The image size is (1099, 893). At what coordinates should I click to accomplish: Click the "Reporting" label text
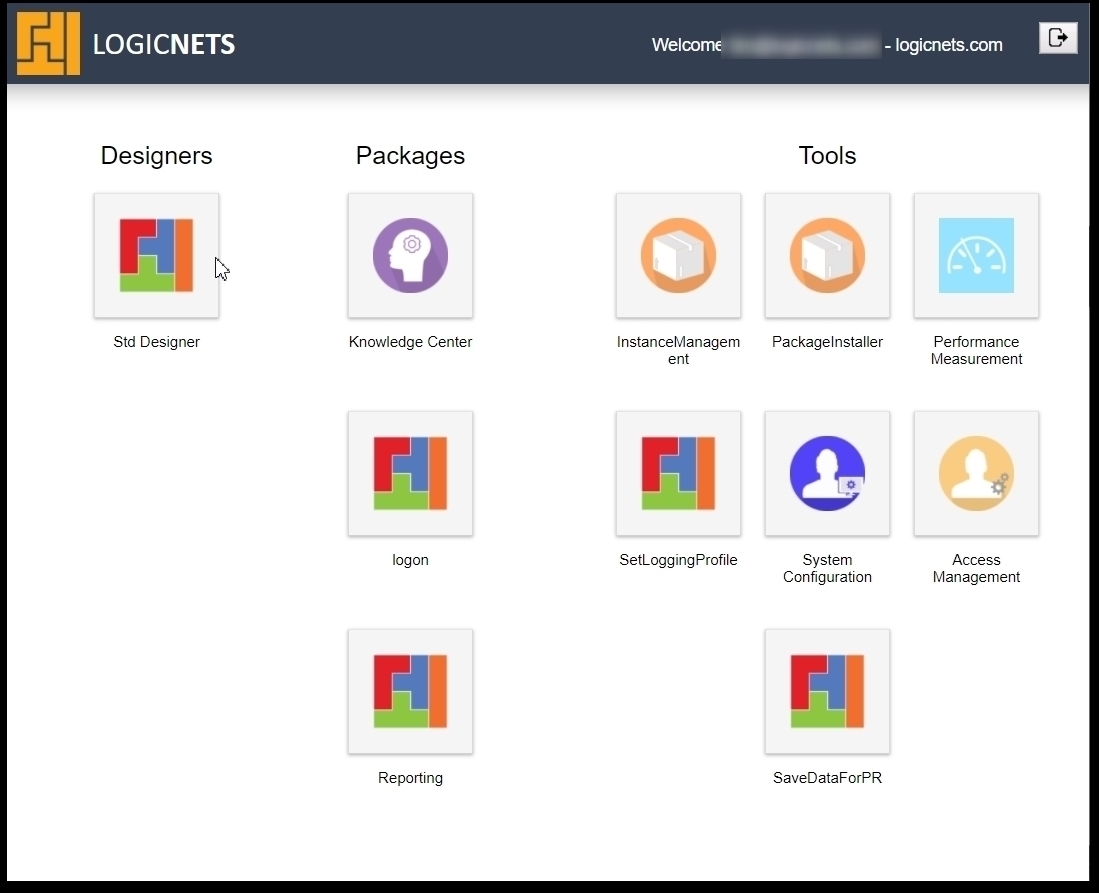click(x=410, y=778)
